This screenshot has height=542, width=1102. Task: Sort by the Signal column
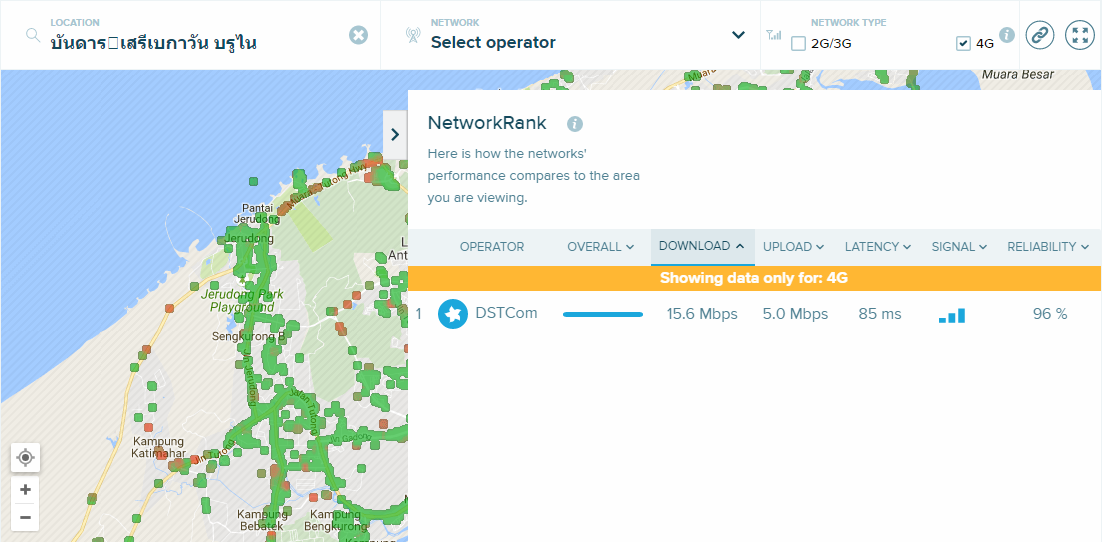959,247
